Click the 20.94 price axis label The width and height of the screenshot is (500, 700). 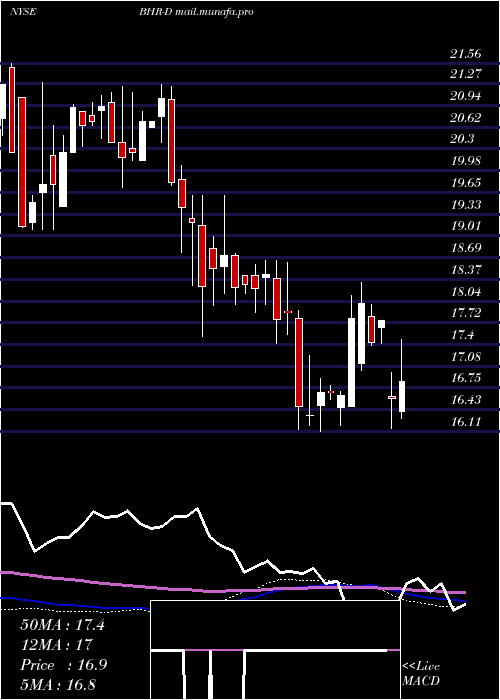tap(466, 96)
